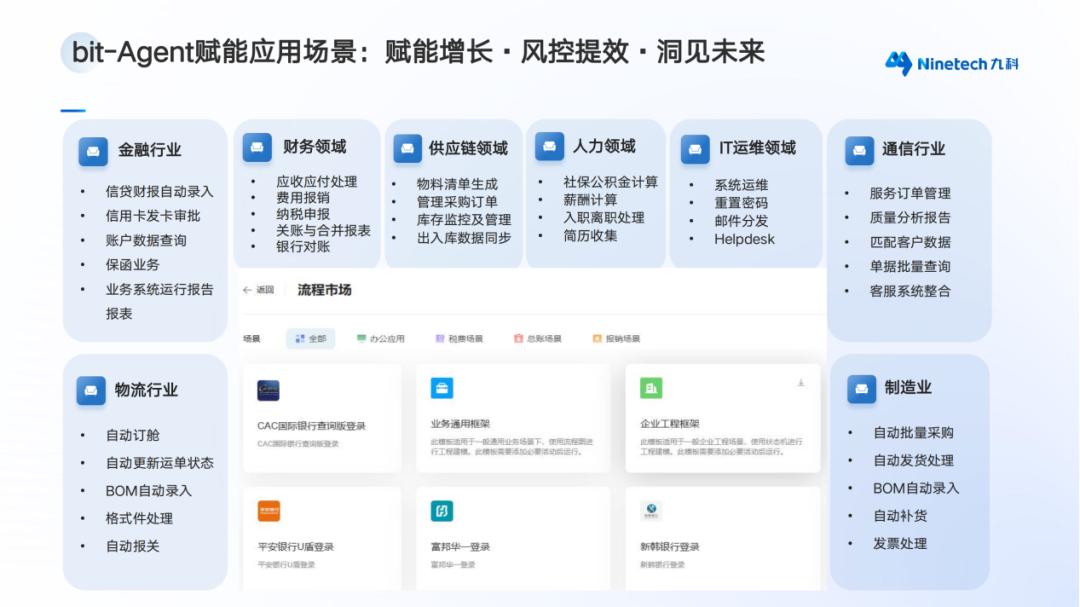The width and height of the screenshot is (1080, 607).
Task: Click the 薪酬计算 bullet
Action: coord(590,200)
